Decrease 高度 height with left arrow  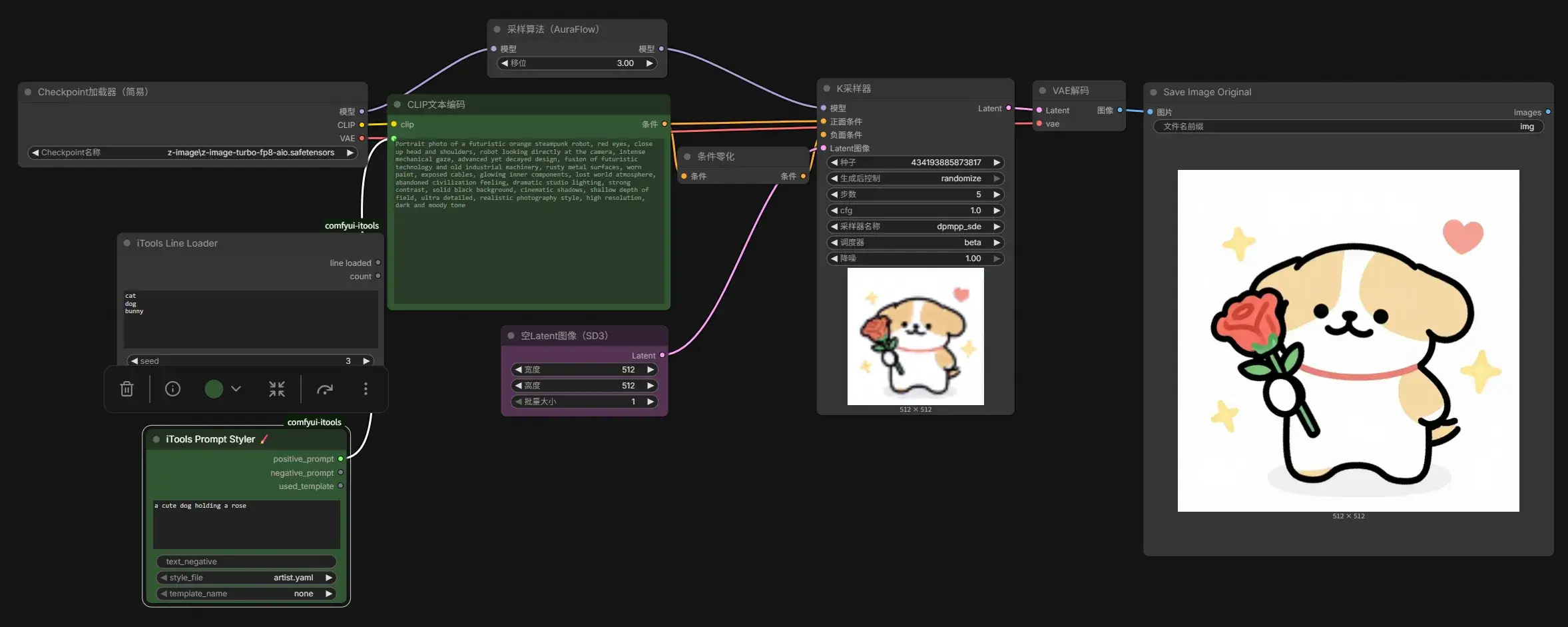518,386
